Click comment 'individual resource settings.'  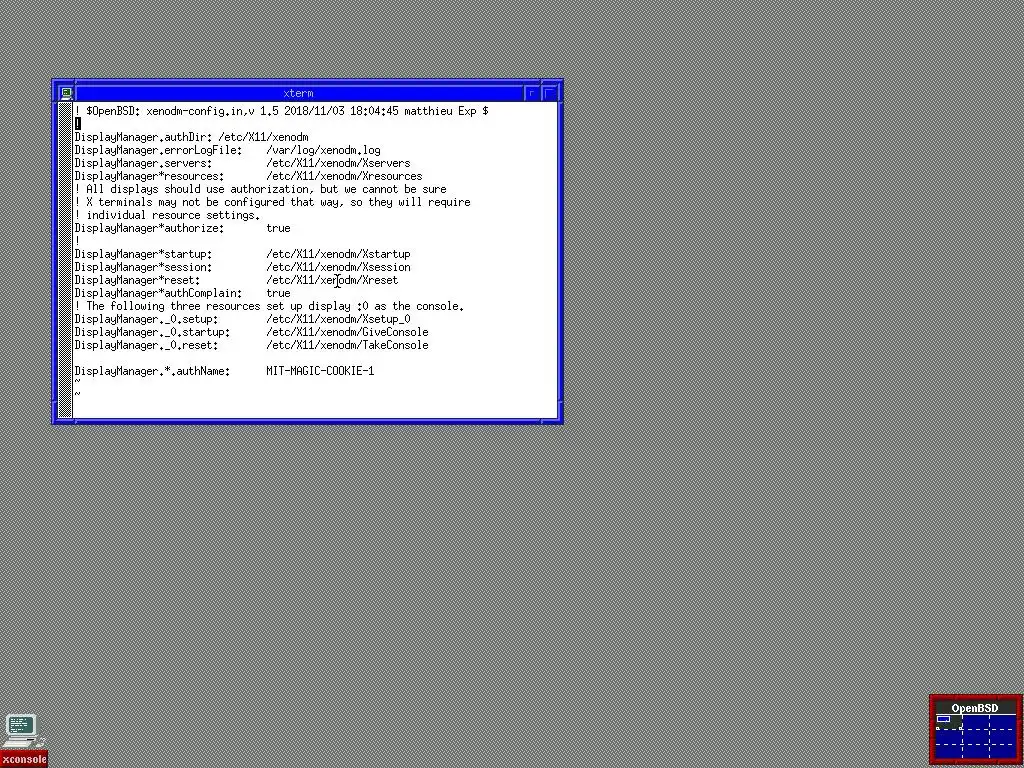point(167,216)
